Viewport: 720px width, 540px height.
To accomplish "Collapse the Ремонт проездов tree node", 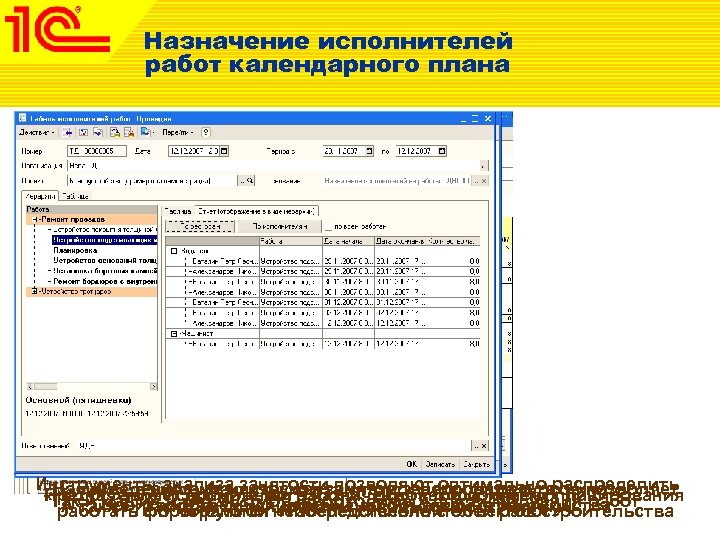I will [x=35, y=219].
